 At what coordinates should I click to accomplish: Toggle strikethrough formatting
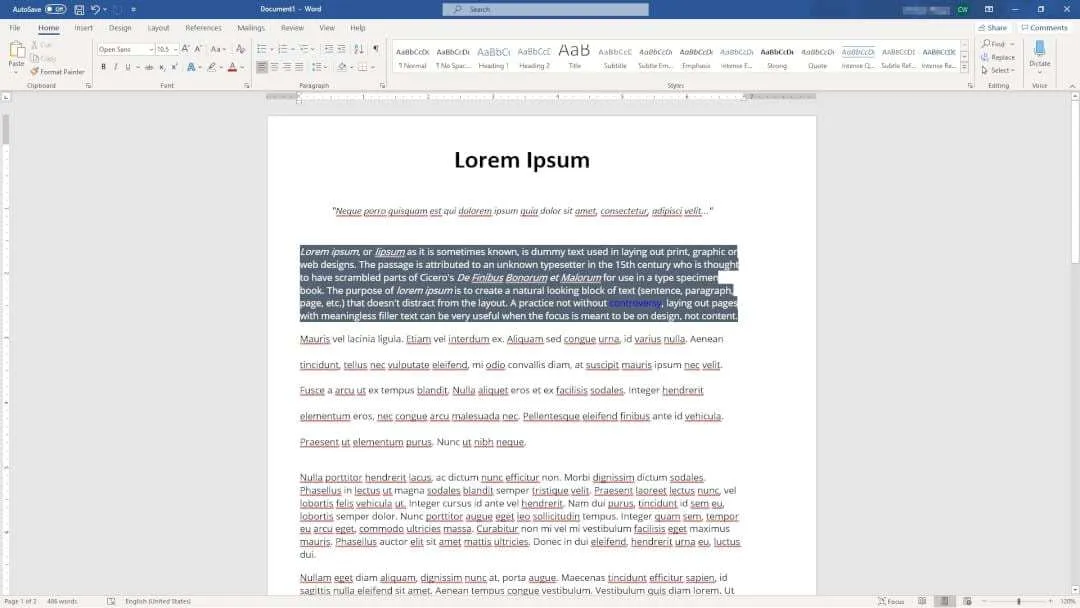pos(149,67)
